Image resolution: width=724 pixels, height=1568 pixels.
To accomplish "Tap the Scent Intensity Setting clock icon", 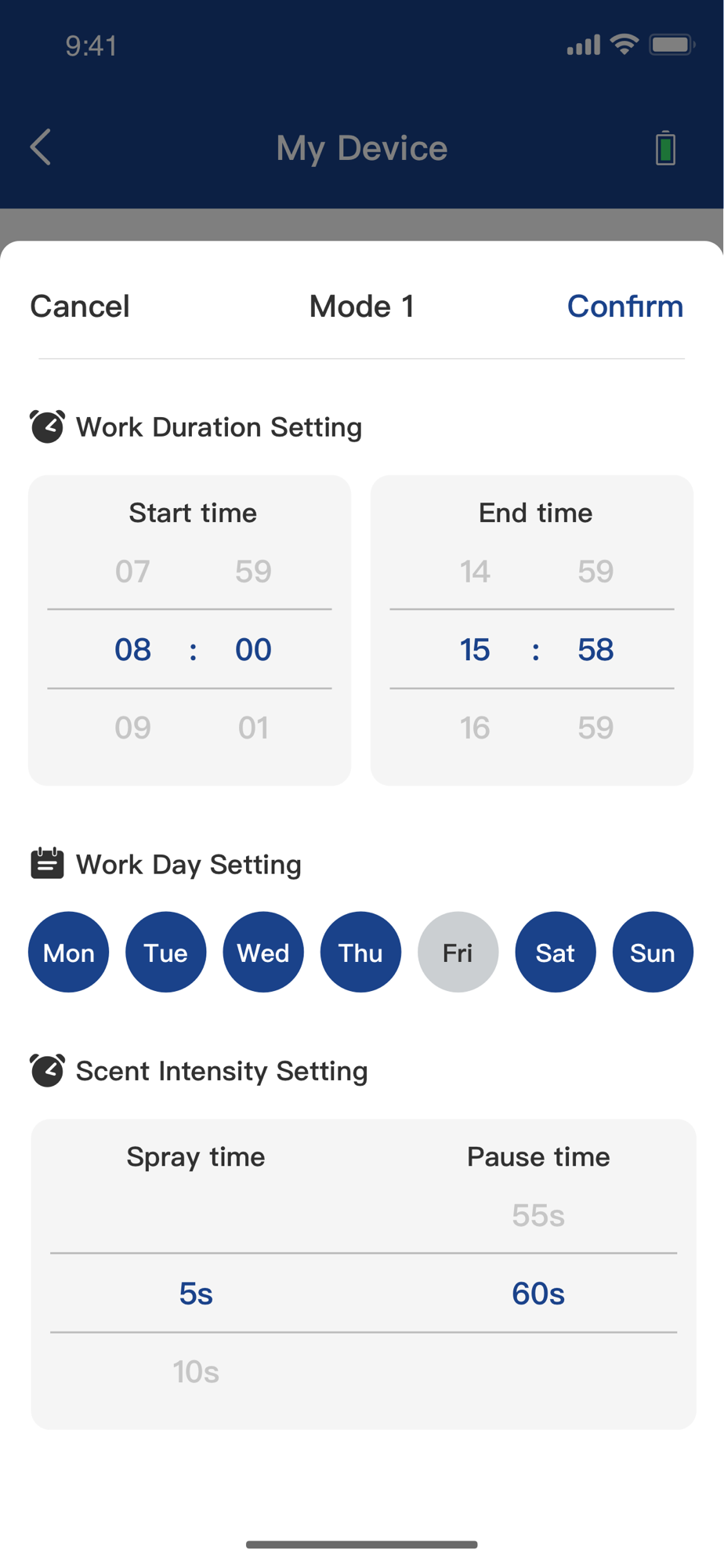I will (47, 1070).
